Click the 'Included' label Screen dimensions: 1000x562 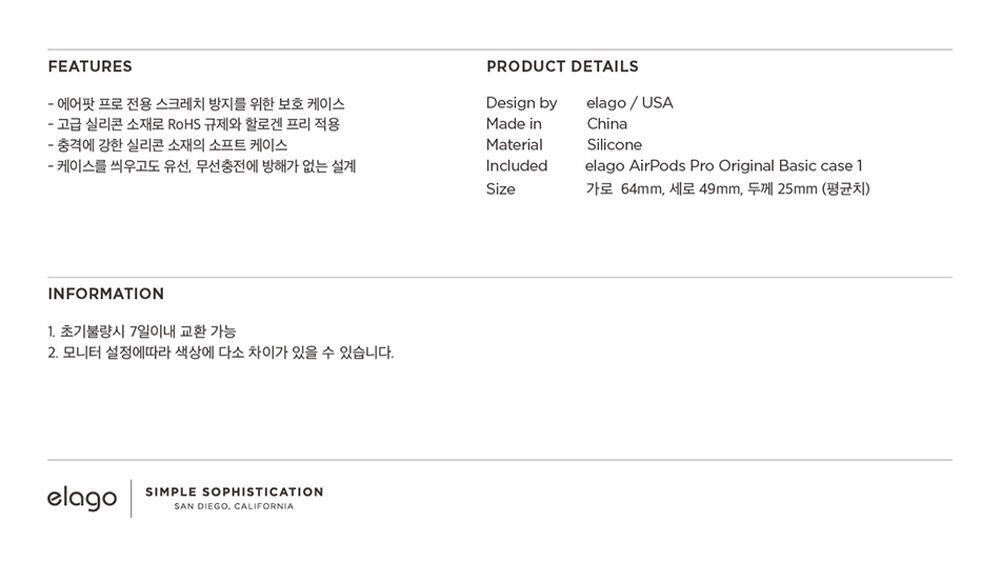(x=517, y=166)
